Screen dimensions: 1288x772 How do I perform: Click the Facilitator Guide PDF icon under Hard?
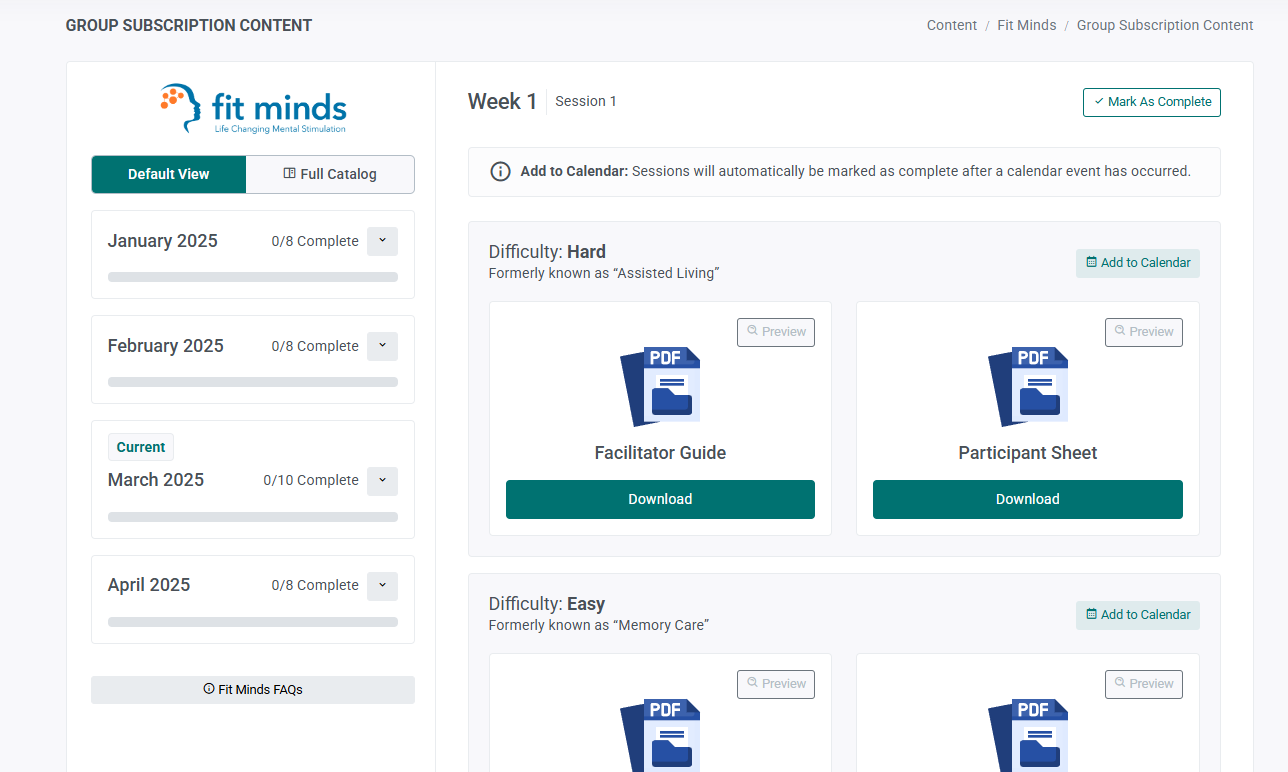point(660,386)
